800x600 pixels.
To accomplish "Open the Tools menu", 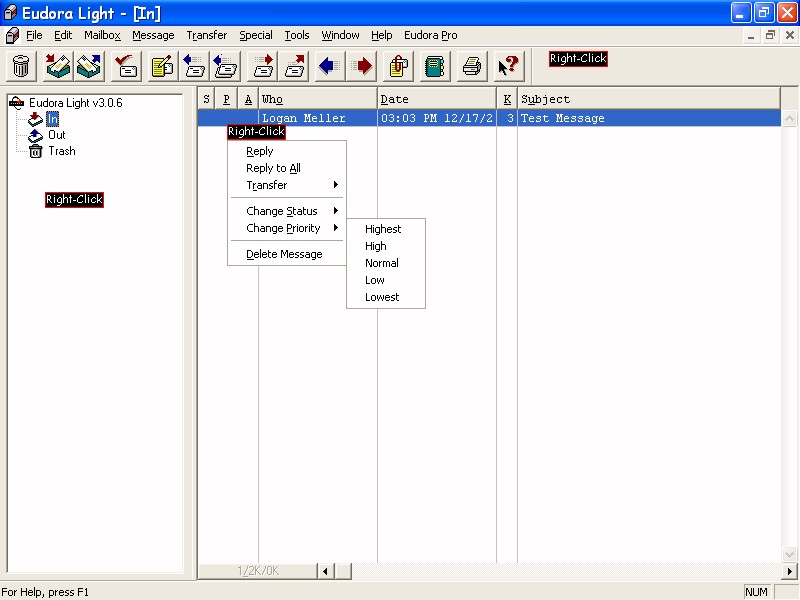I will [297, 35].
